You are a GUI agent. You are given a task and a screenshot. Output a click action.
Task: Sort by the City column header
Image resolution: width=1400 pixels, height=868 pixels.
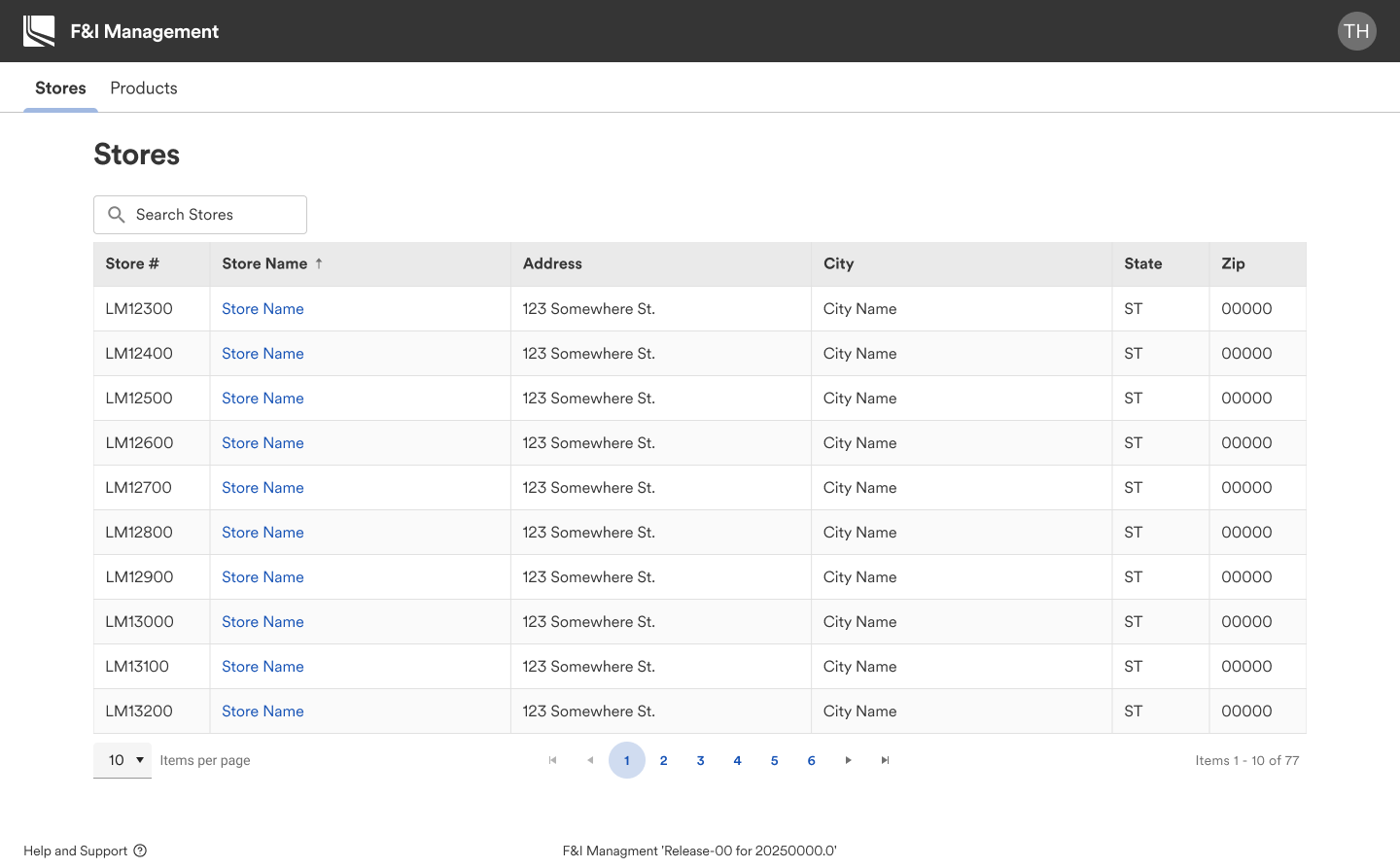click(x=838, y=263)
